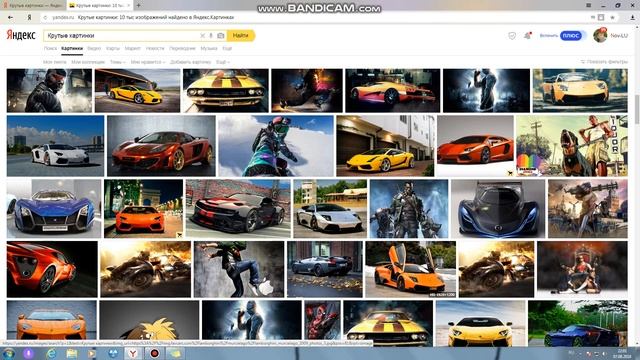
Task: Open the Ещё services menu
Action: [x=227, y=49]
